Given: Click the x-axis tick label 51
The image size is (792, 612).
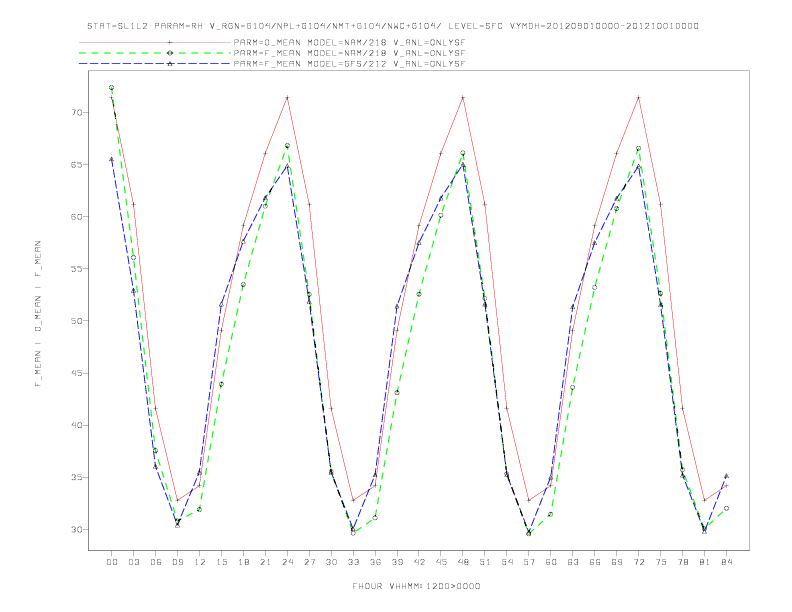Looking at the screenshot, I should (x=485, y=562).
